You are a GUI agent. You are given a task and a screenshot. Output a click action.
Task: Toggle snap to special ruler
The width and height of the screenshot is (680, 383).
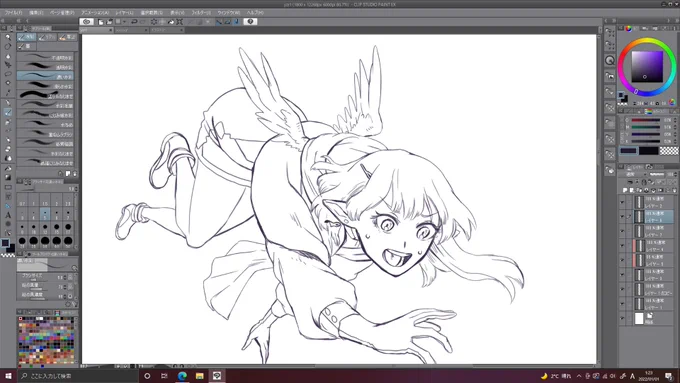coord(228,21)
